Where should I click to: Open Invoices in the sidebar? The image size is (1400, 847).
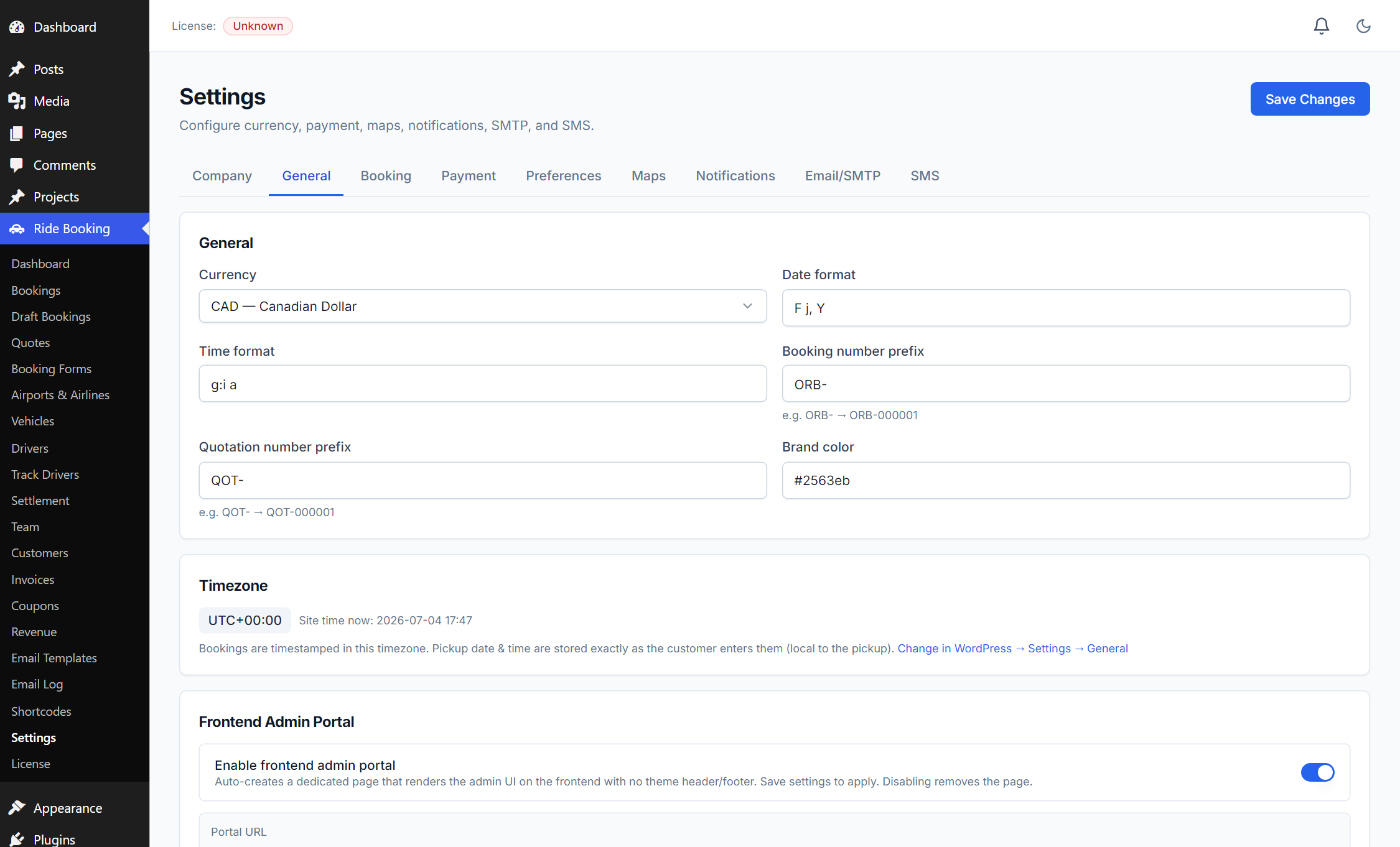(32, 580)
